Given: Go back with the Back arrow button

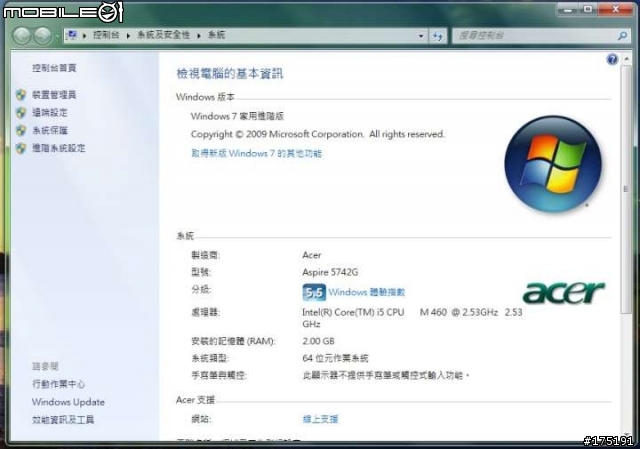Looking at the screenshot, I should click(22, 36).
